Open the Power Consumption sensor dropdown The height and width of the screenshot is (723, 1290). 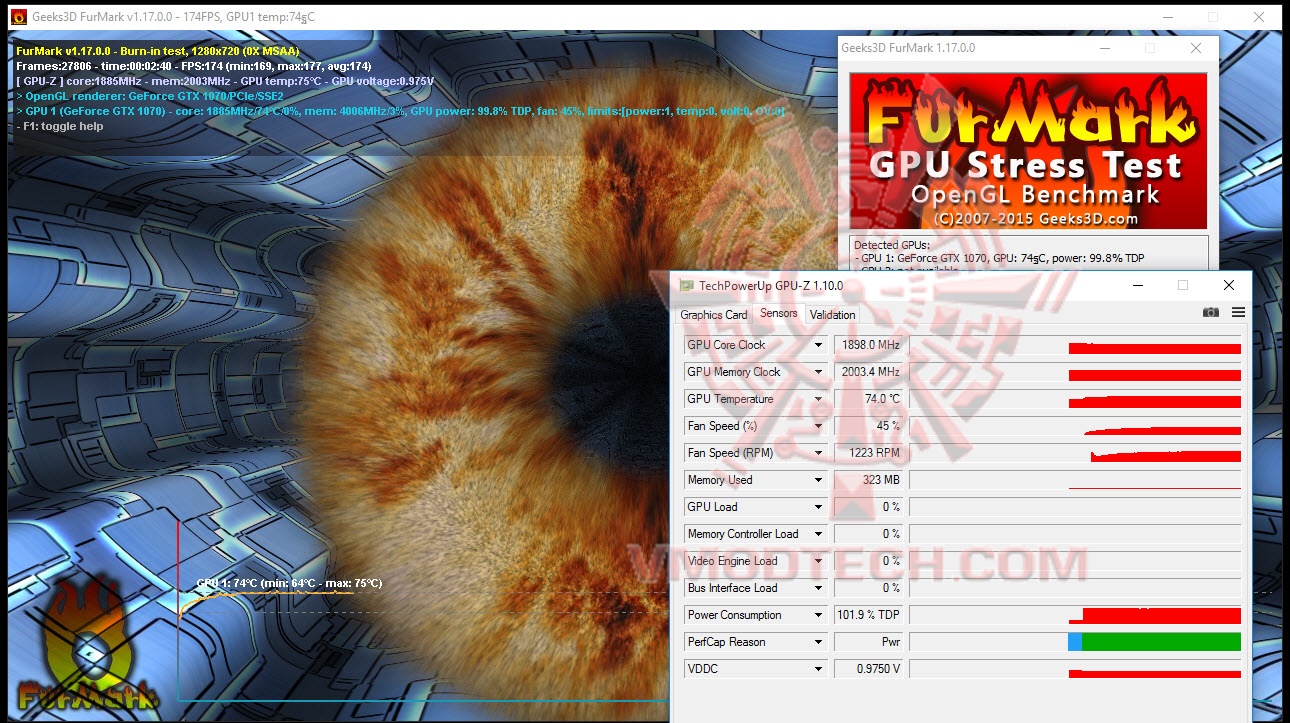[x=818, y=615]
